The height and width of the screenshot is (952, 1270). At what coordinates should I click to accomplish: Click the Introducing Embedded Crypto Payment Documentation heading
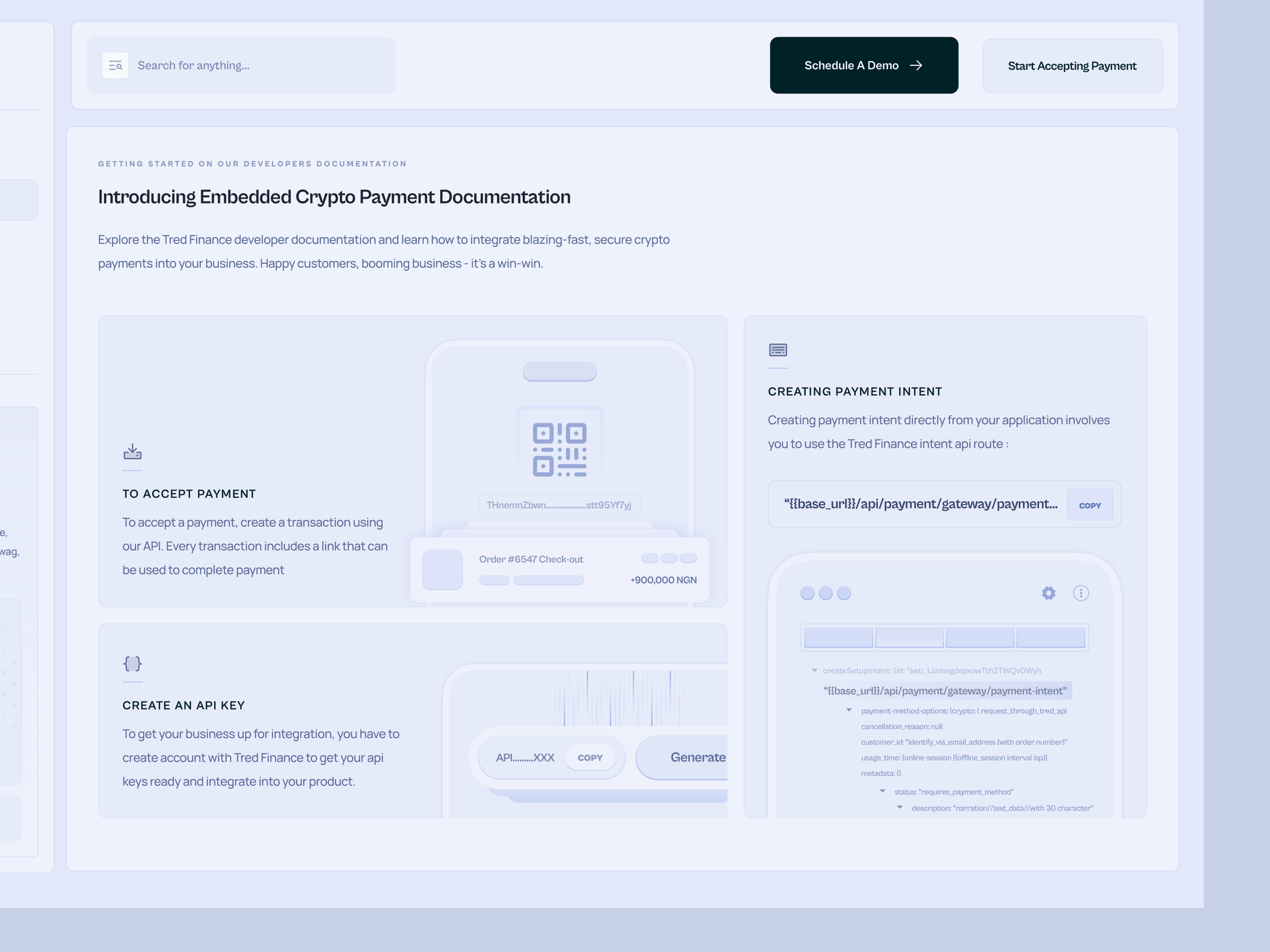[334, 197]
